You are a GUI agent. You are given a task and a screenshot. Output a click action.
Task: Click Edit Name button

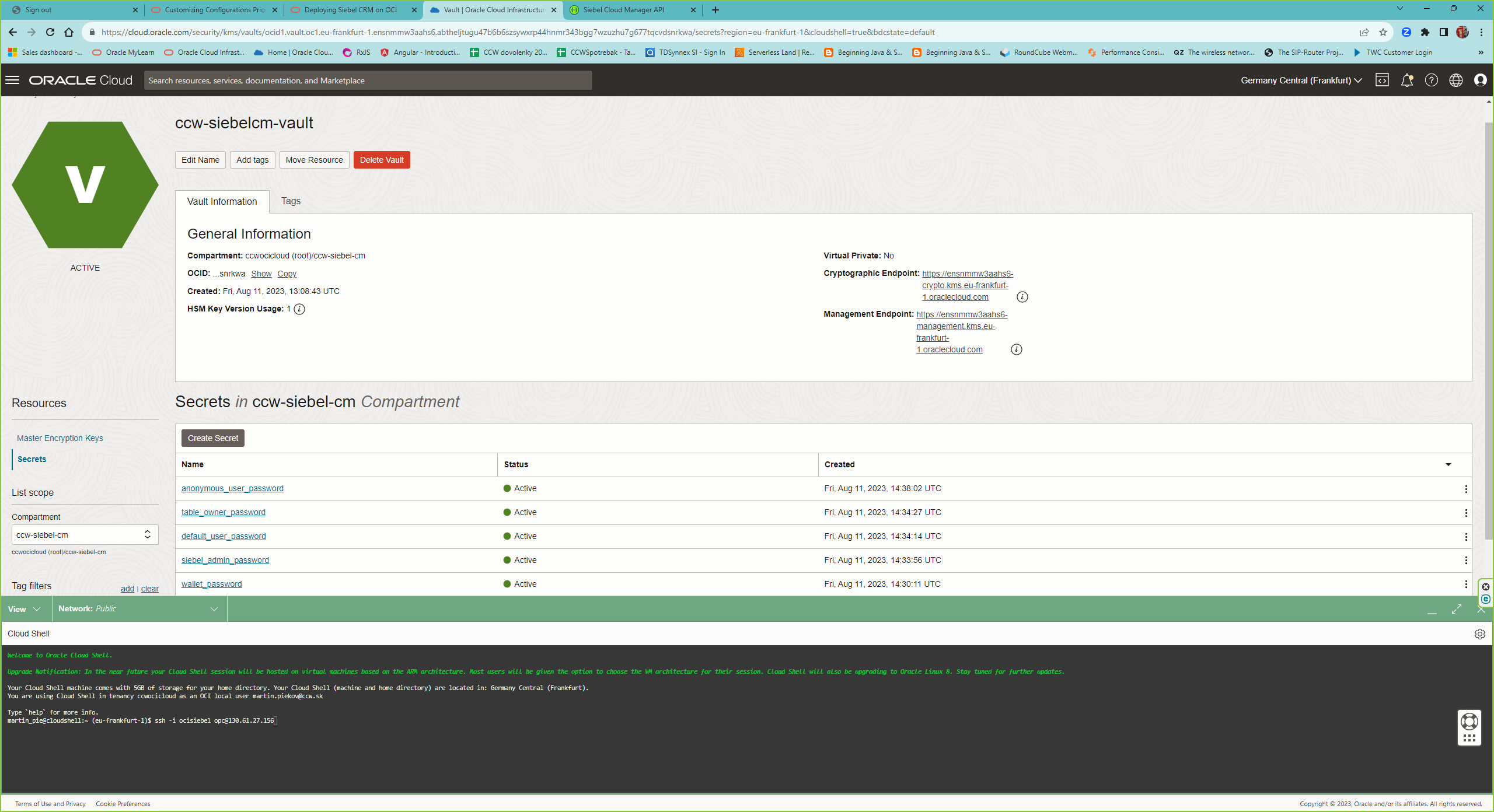tap(200, 160)
